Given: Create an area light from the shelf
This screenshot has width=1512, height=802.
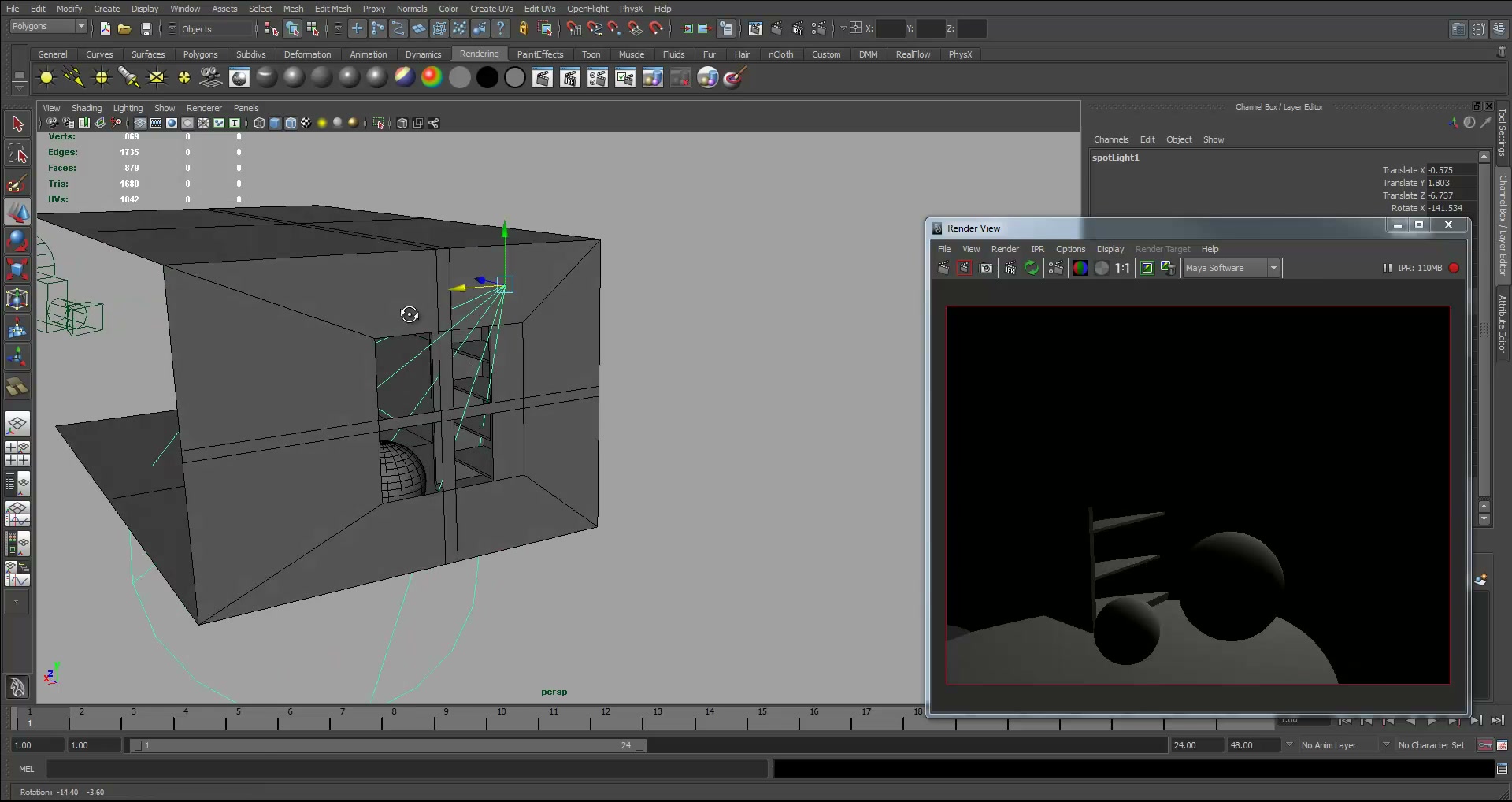Looking at the screenshot, I should (x=157, y=77).
